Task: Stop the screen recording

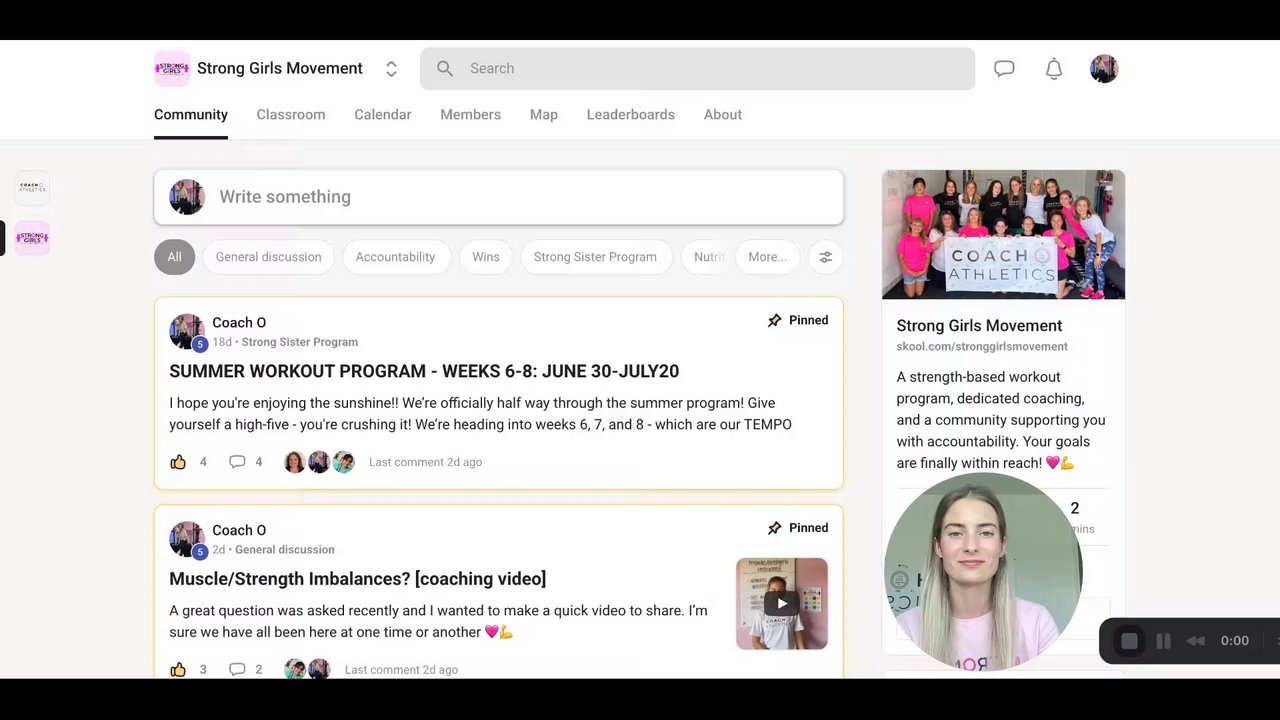Action: click(x=1129, y=641)
